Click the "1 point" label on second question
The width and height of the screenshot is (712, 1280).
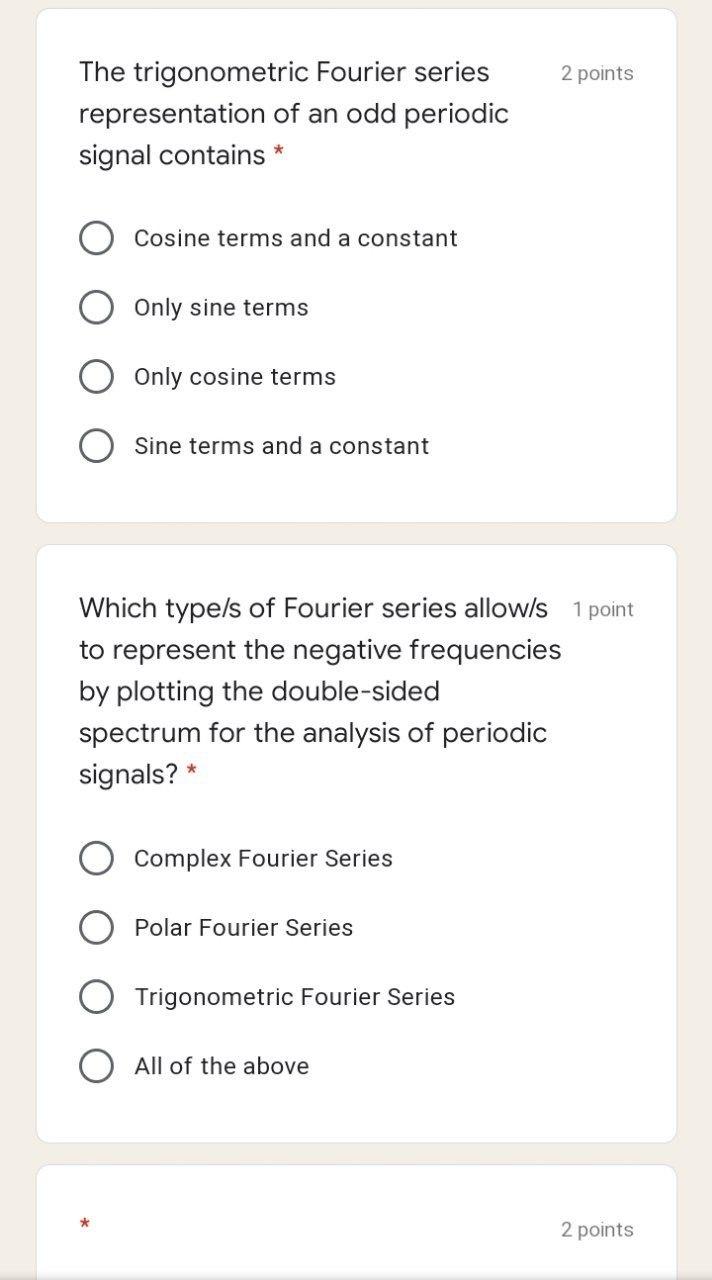point(603,609)
